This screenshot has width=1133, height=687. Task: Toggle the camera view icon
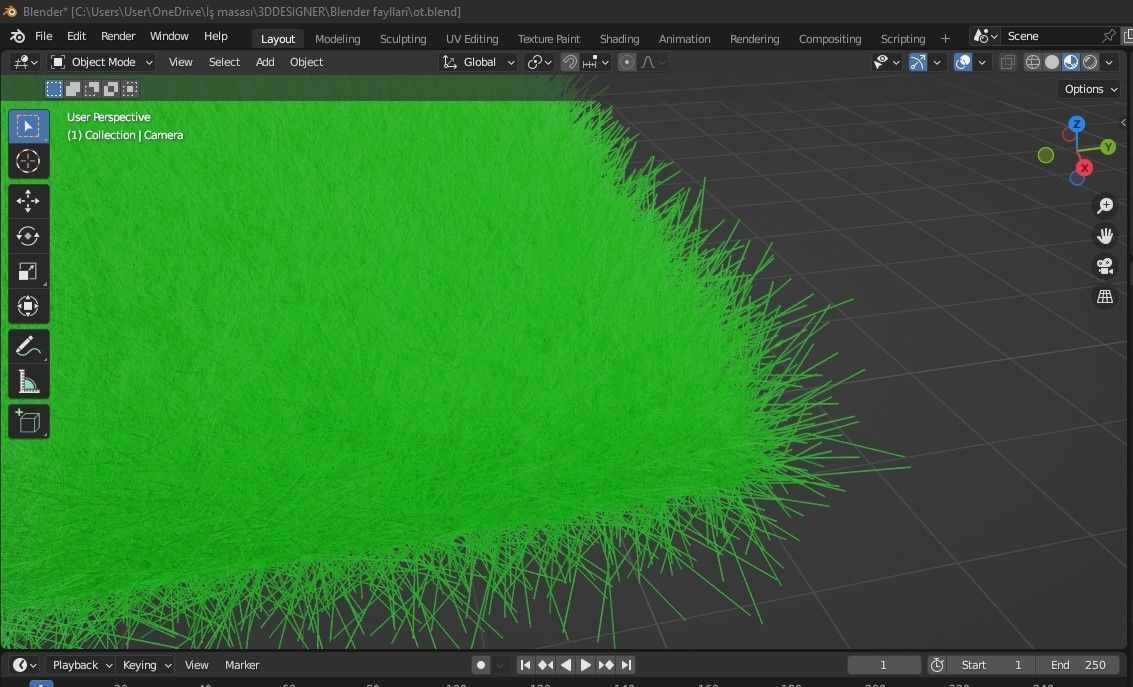(1105, 267)
